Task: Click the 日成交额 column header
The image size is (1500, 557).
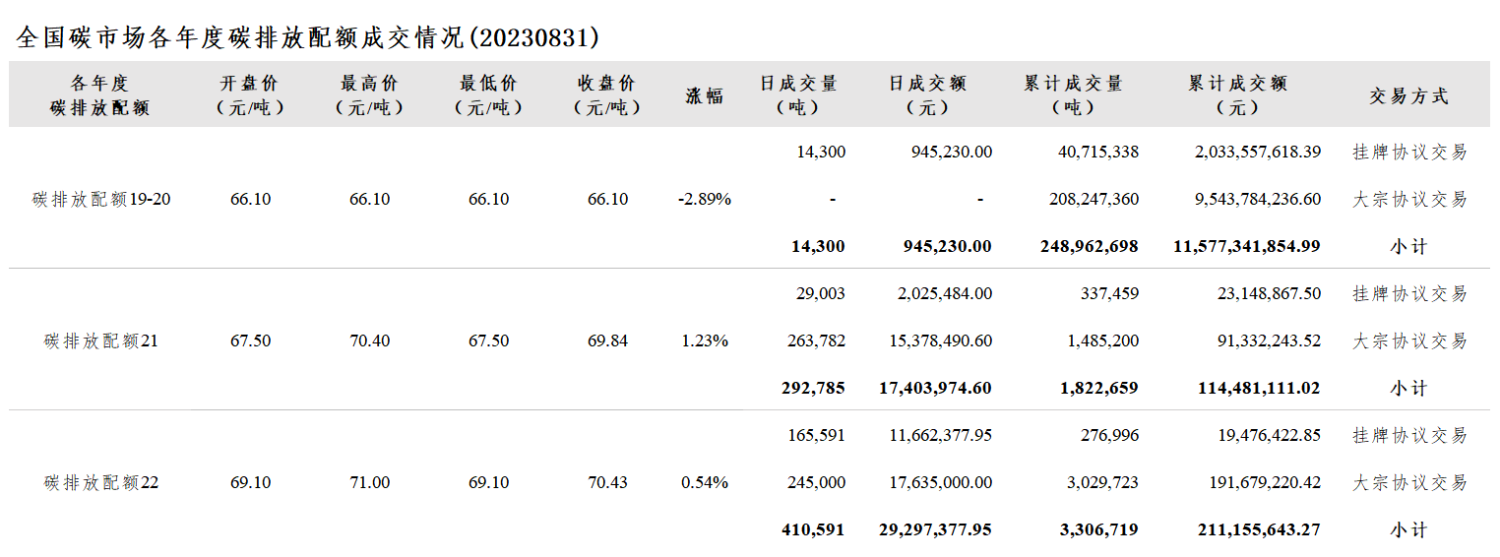Action: click(x=928, y=96)
